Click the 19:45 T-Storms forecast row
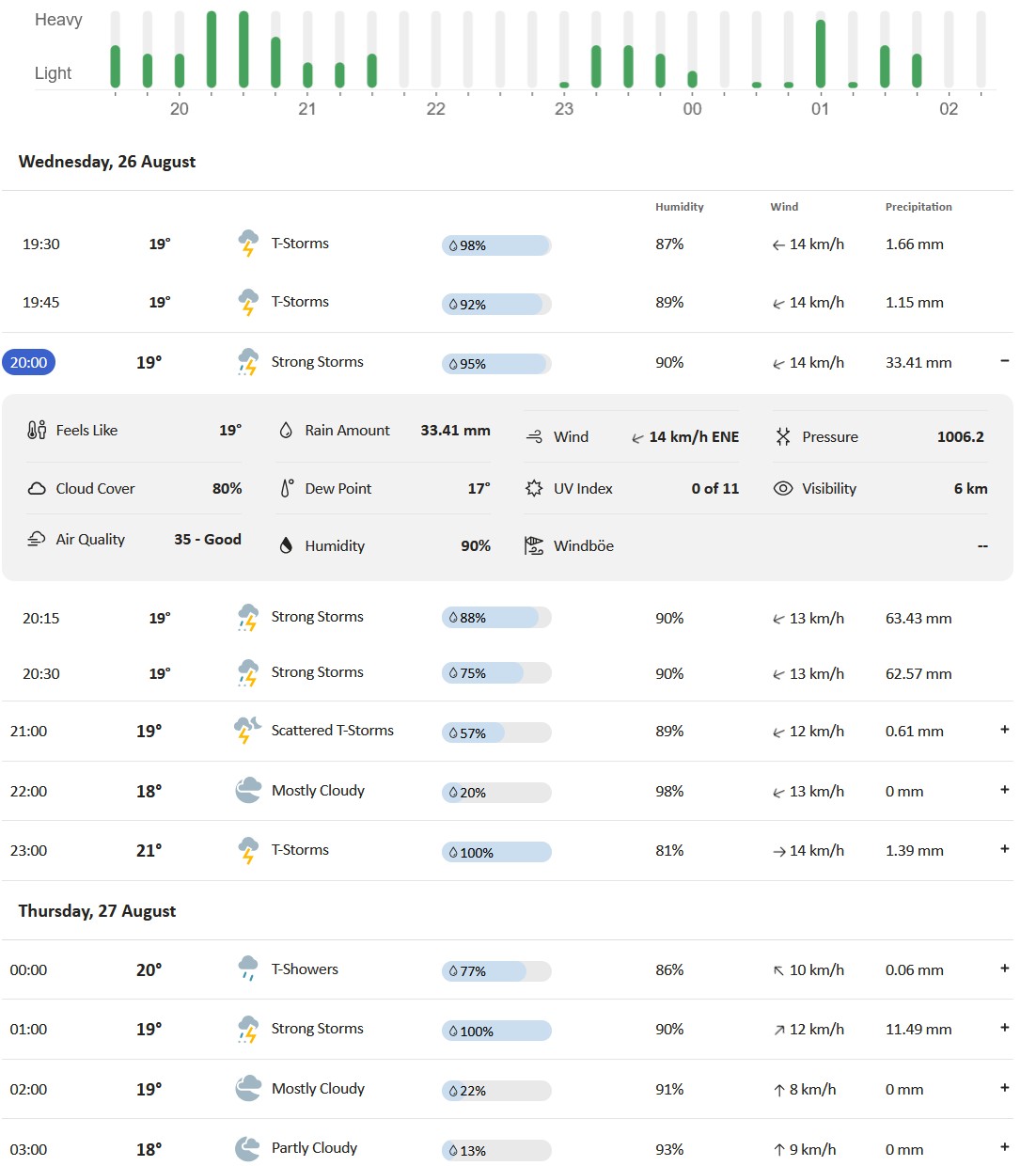 [x=508, y=303]
